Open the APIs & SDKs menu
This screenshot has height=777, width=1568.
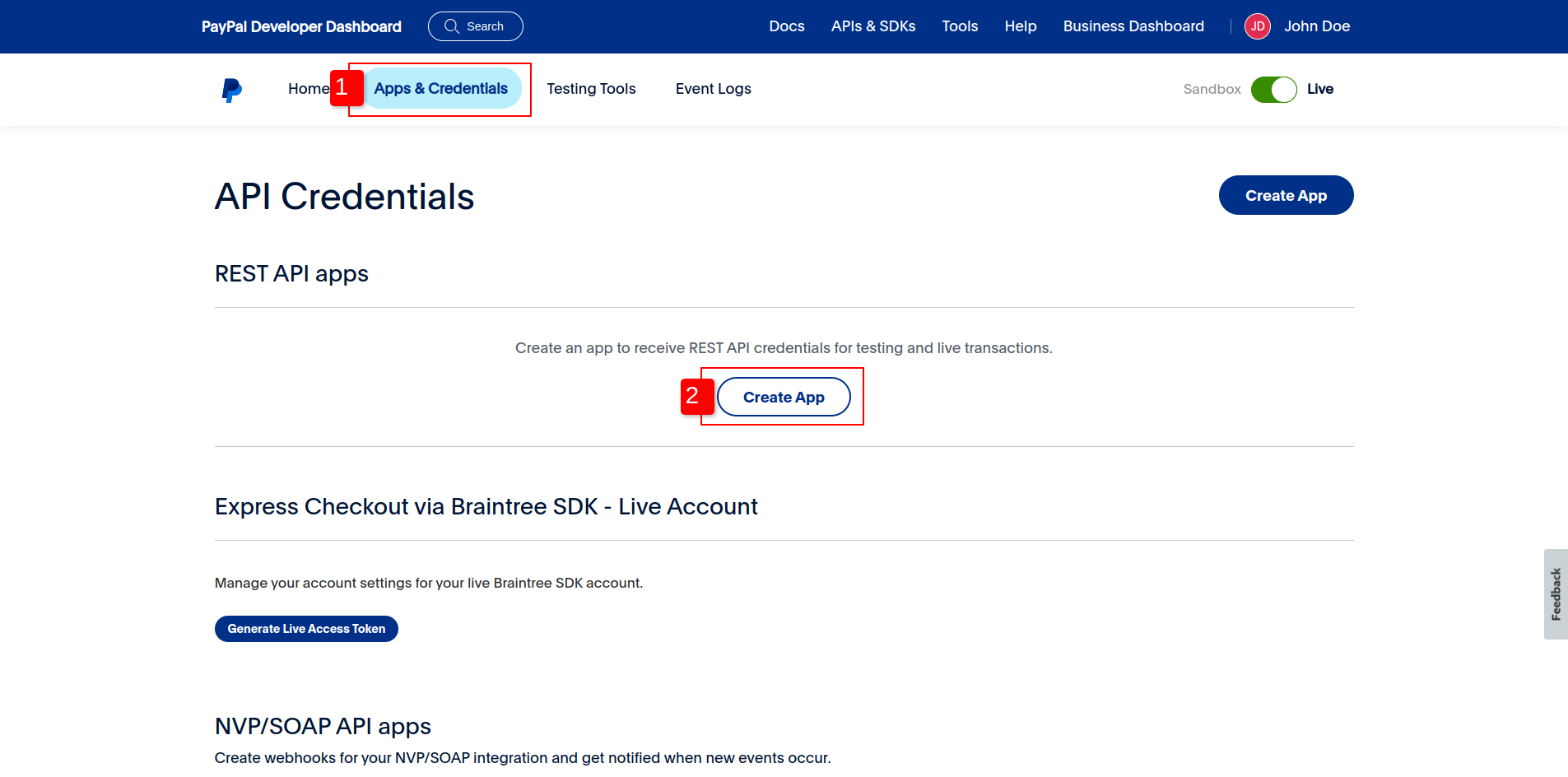(873, 26)
